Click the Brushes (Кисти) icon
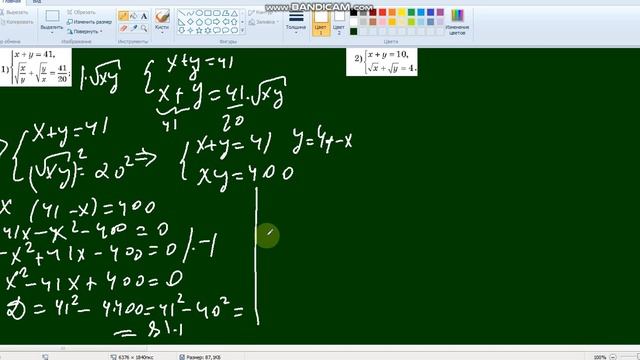Screen dimensions: 640x360 (162, 16)
